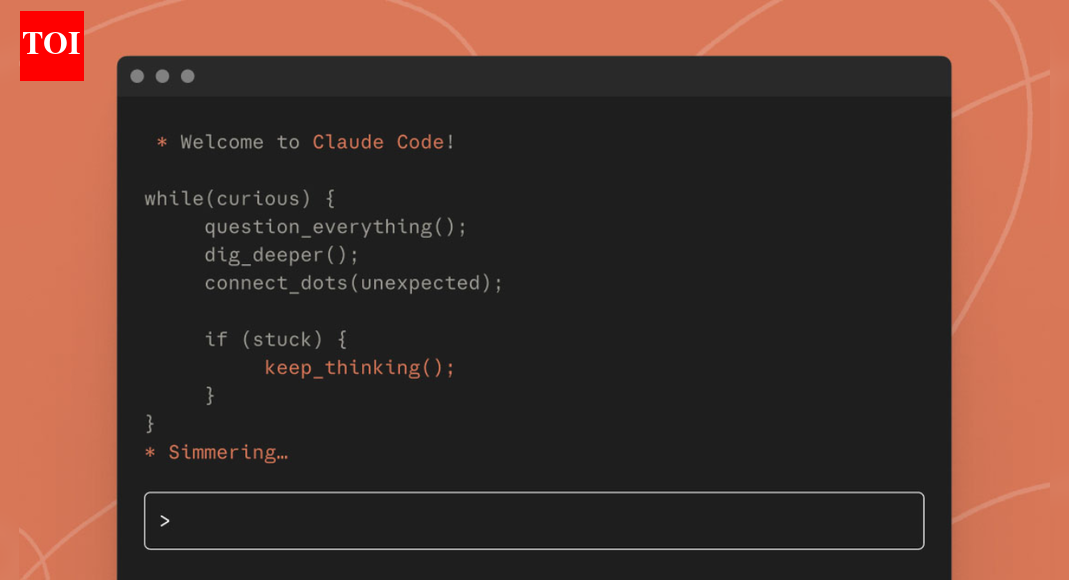Click inside the command input field

click(534, 520)
